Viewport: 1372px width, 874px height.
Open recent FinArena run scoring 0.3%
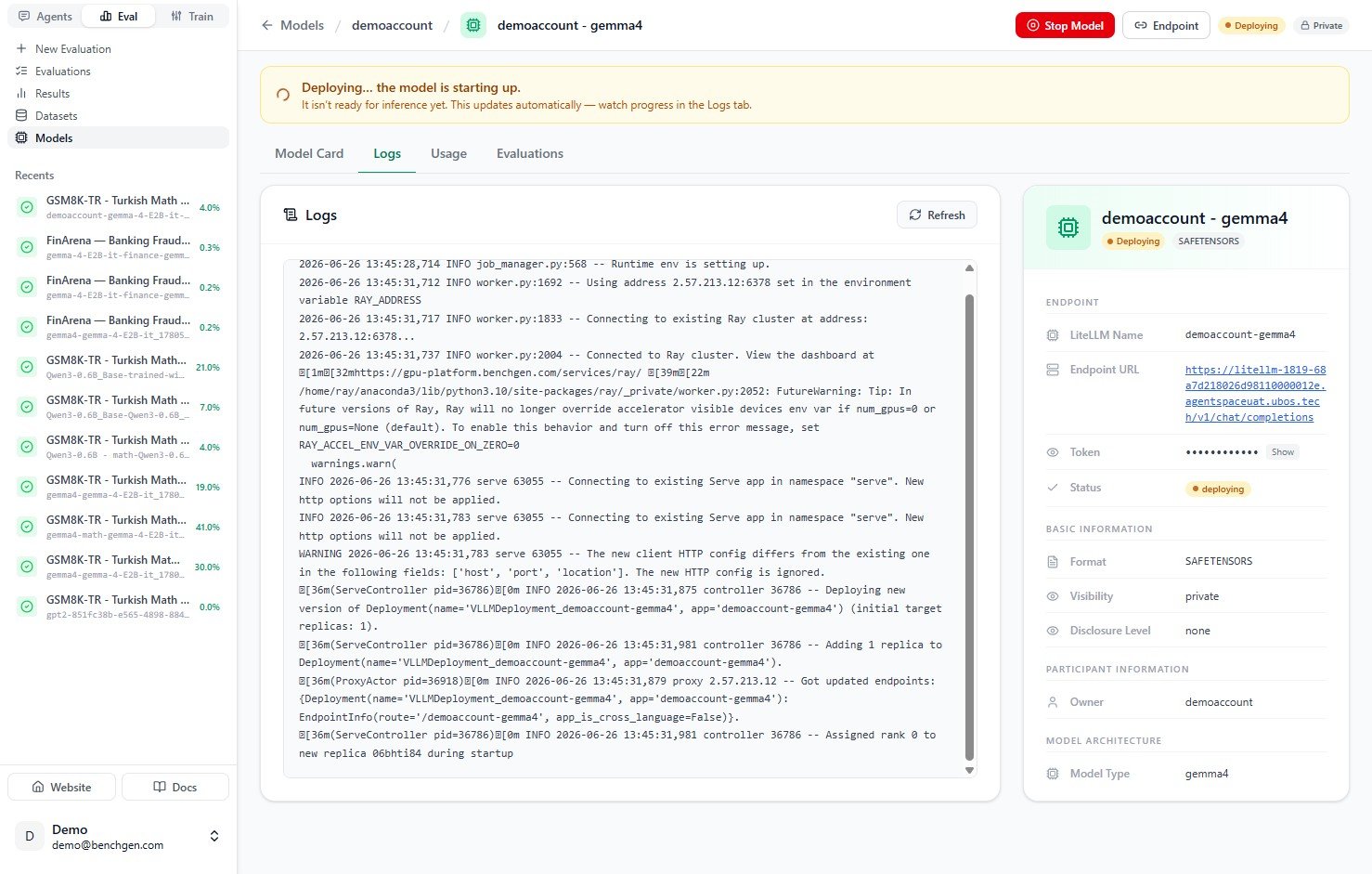click(x=118, y=247)
